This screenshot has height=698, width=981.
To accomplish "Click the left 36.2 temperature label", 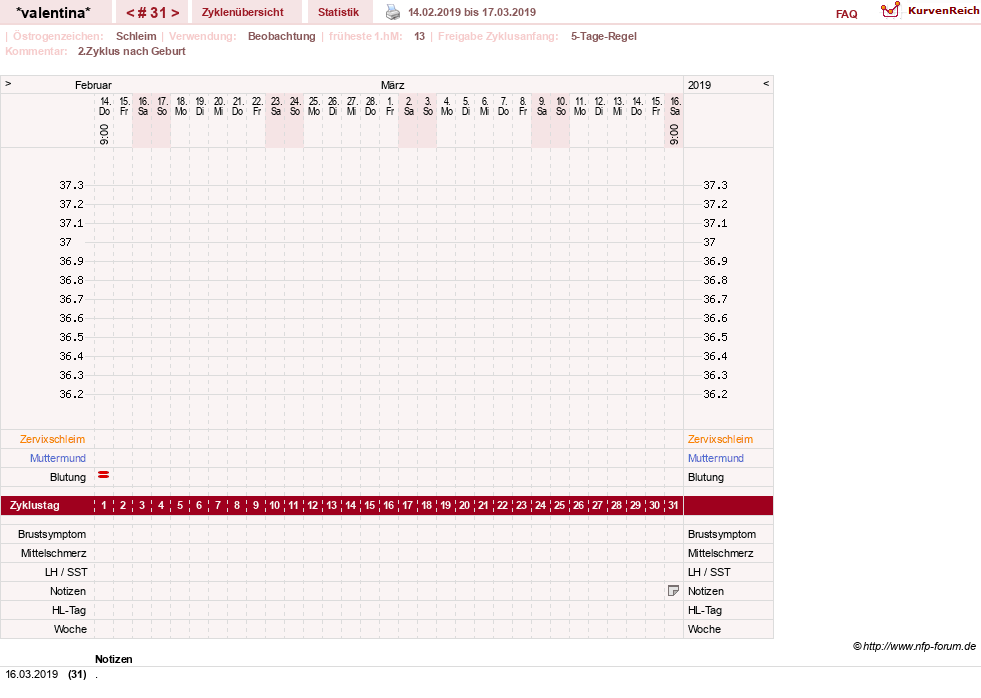I will click(71, 394).
